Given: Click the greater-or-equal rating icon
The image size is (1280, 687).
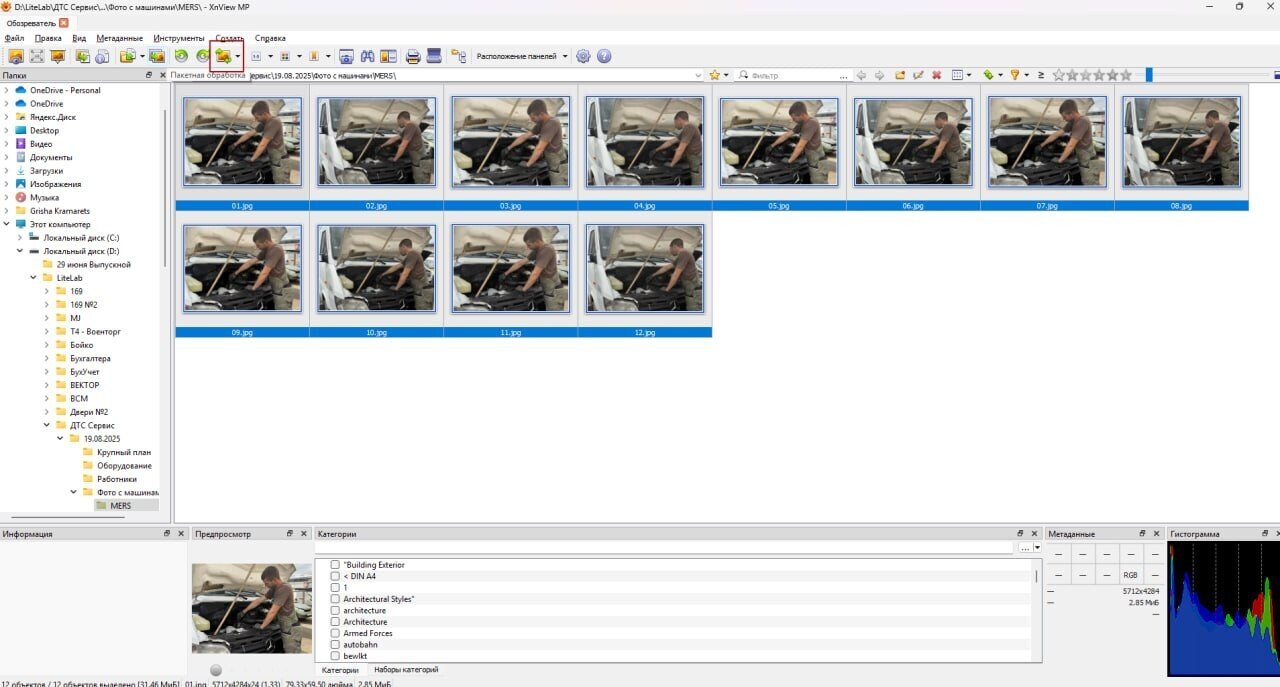Looking at the screenshot, I should (x=1041, y=75).
